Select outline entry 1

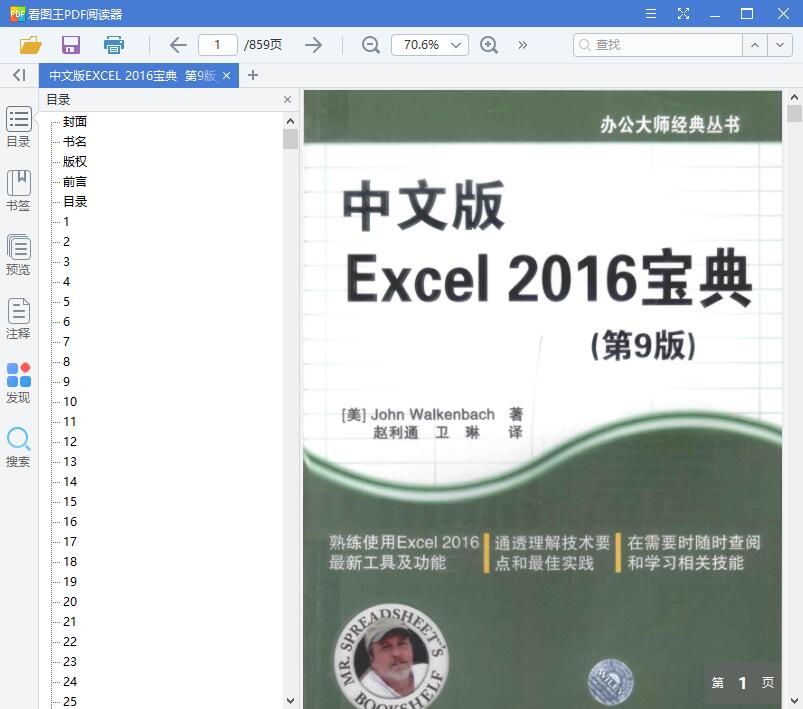(x=66, y=222)
